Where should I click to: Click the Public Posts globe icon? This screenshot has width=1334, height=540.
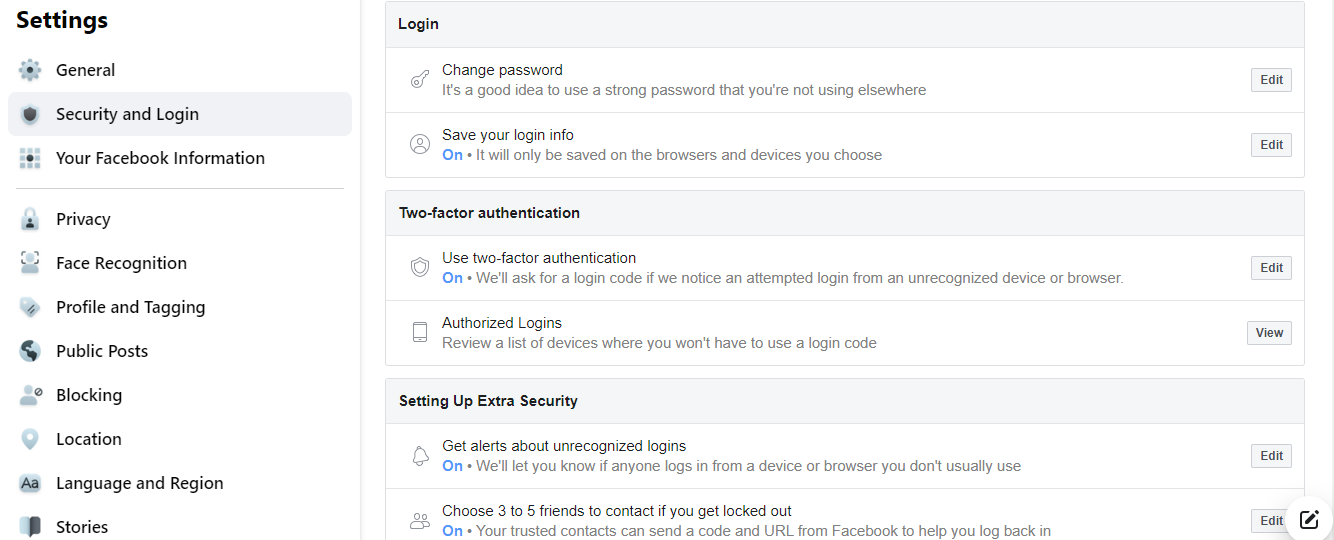(30, 351)
